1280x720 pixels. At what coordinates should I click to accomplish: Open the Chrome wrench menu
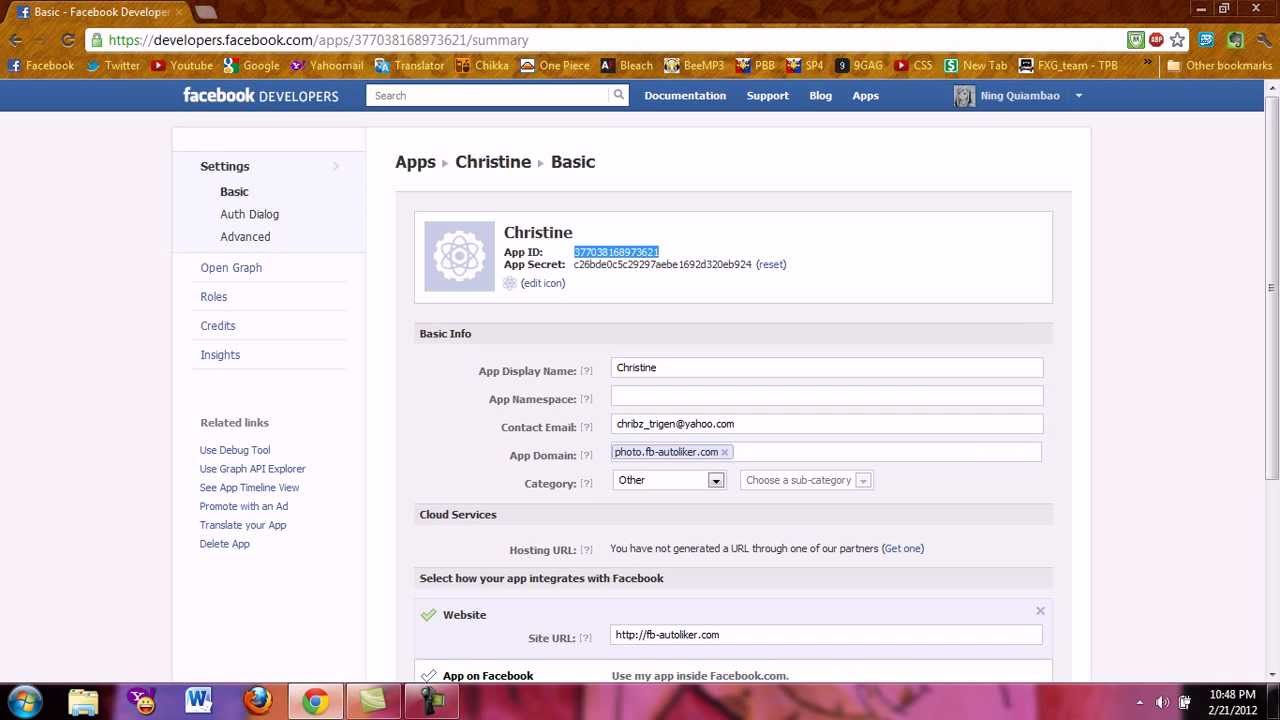tap(1263, 40)
